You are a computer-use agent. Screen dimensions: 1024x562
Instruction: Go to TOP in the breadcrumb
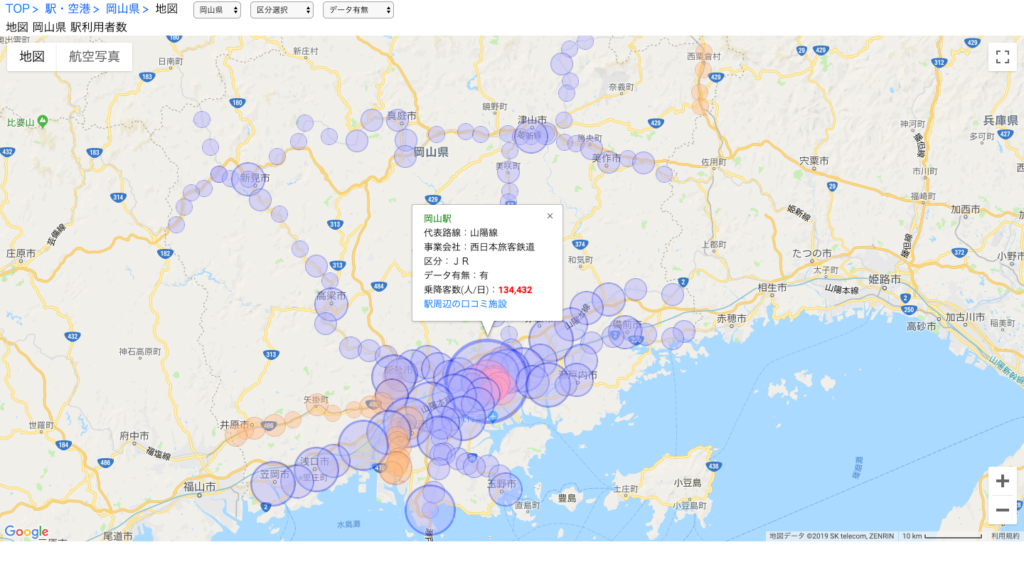point(17,9)
